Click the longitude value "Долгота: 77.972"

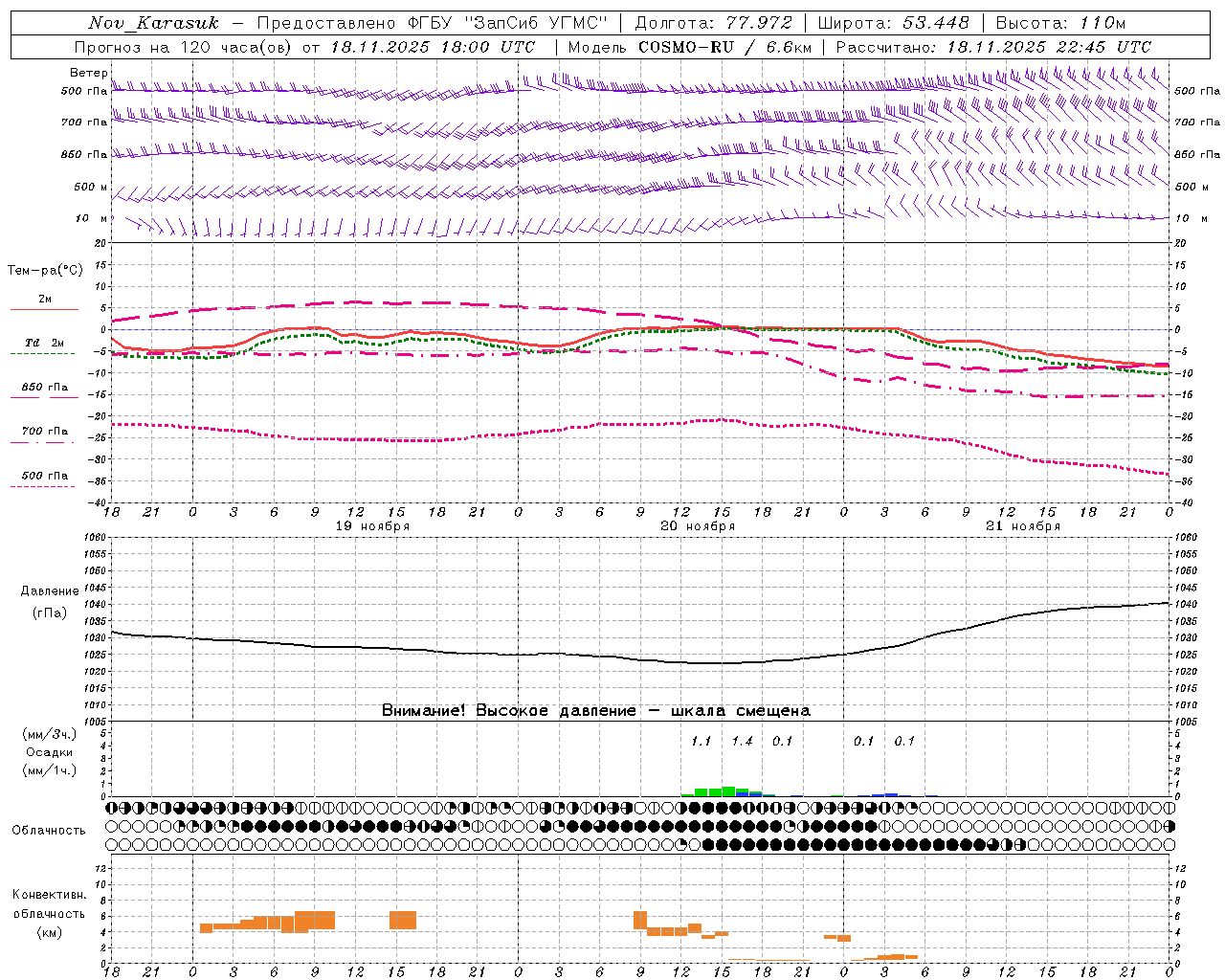pyautogui.click(x=713, y=23)
